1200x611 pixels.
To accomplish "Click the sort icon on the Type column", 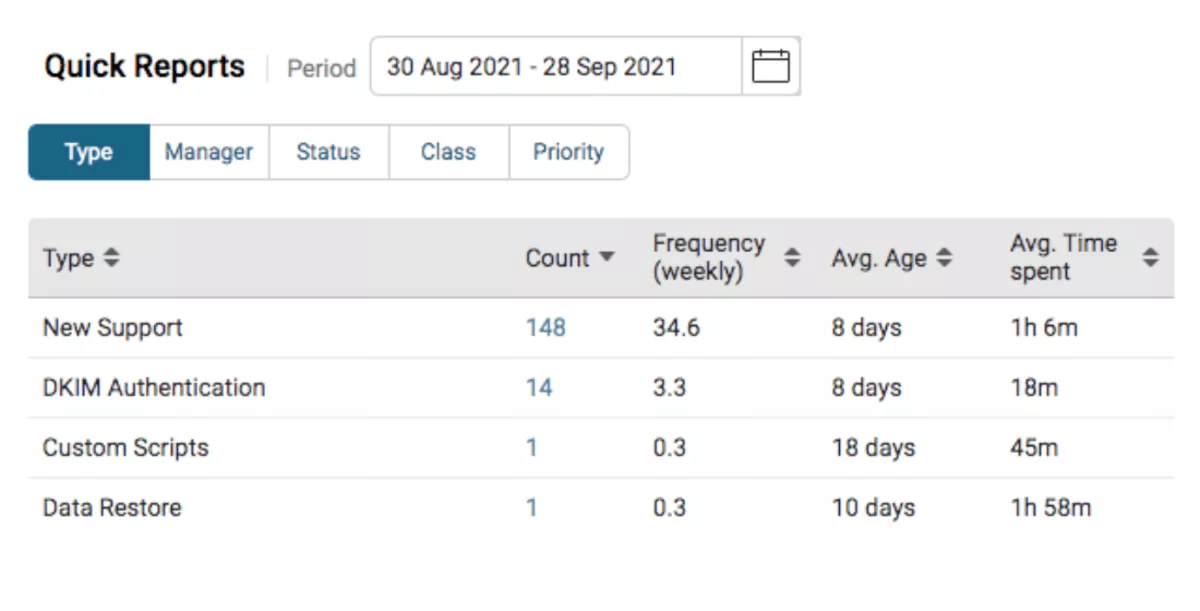I will click(x=110, y=258).
